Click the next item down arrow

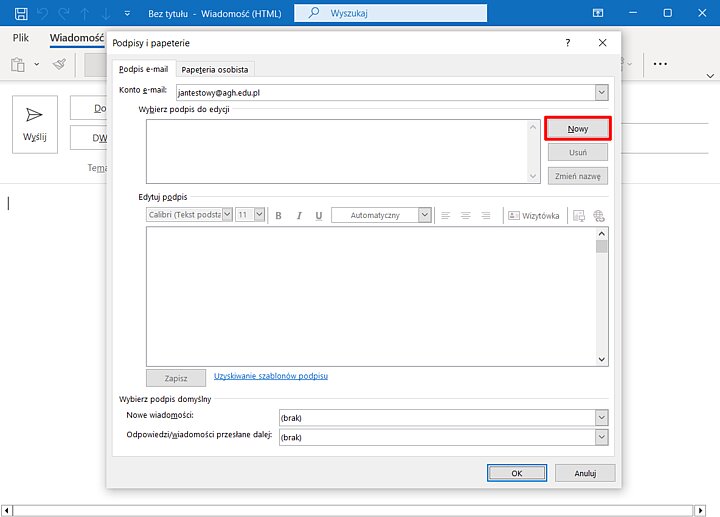(x=106, y=14)
